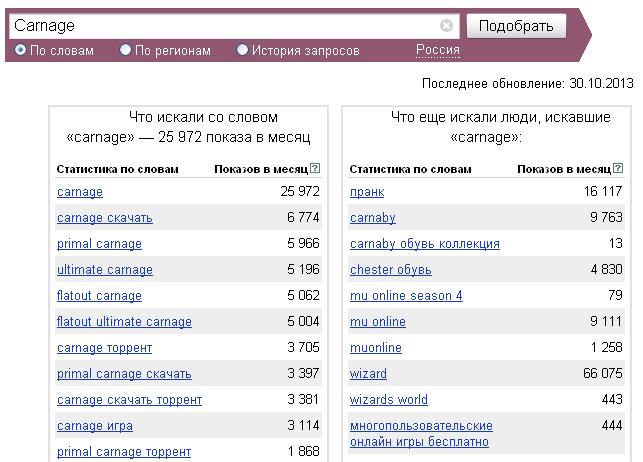Viewport: 643px width, 462px height.
Task: Open the 'Россия' region selector
Action: click(x=437, y=50)
